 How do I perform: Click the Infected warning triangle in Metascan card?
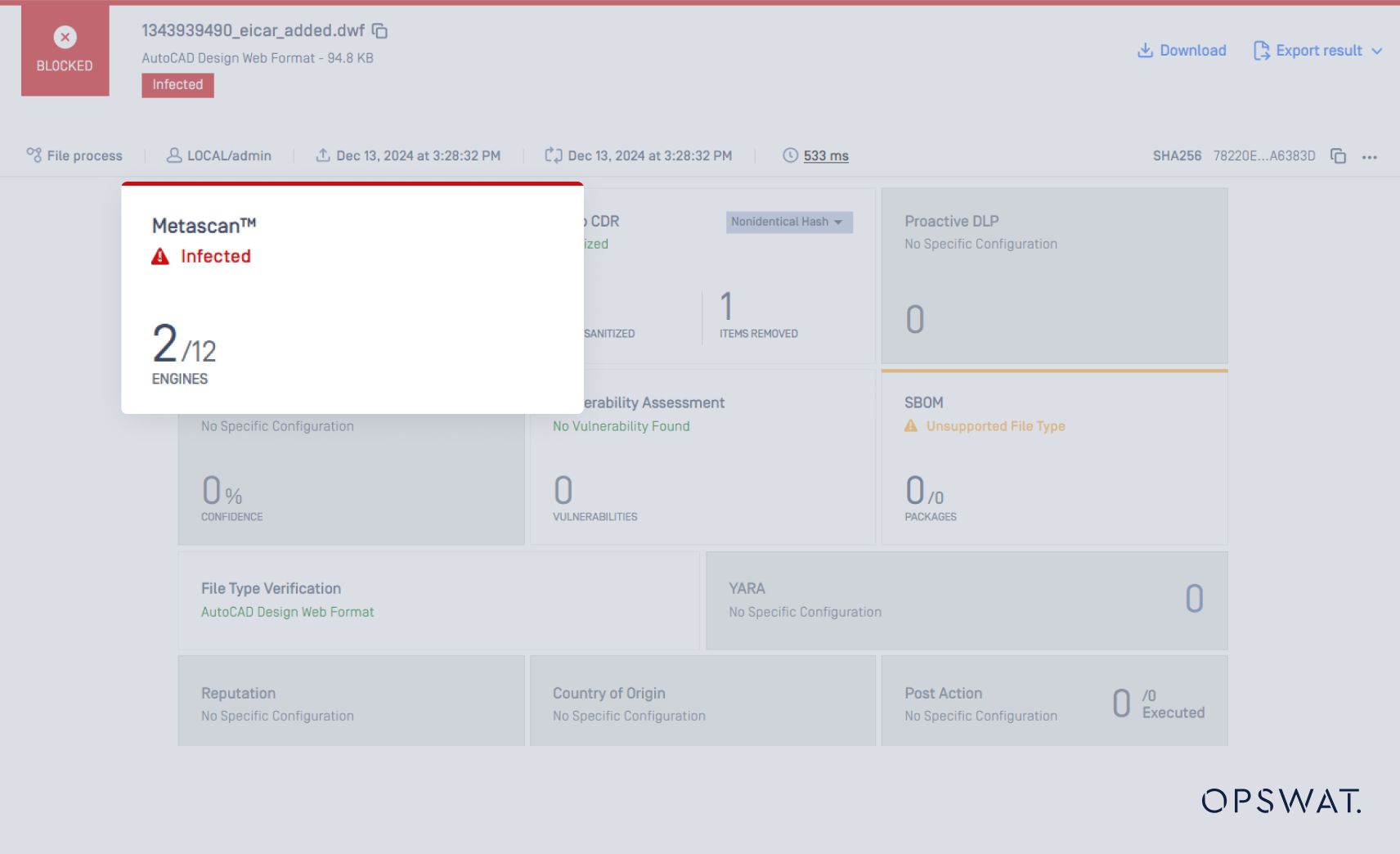160,256
